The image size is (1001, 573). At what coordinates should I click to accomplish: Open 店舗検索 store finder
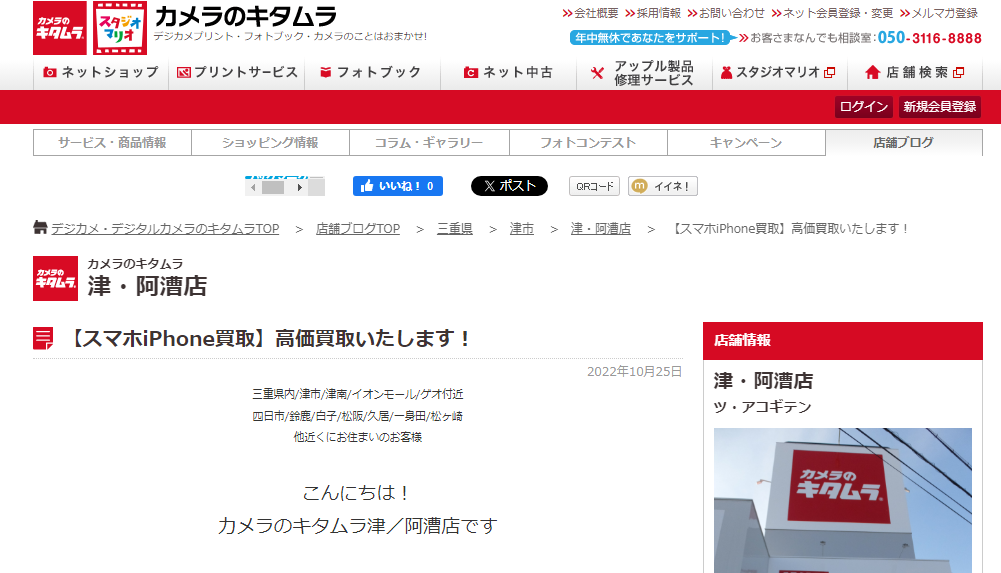[914, 73]
